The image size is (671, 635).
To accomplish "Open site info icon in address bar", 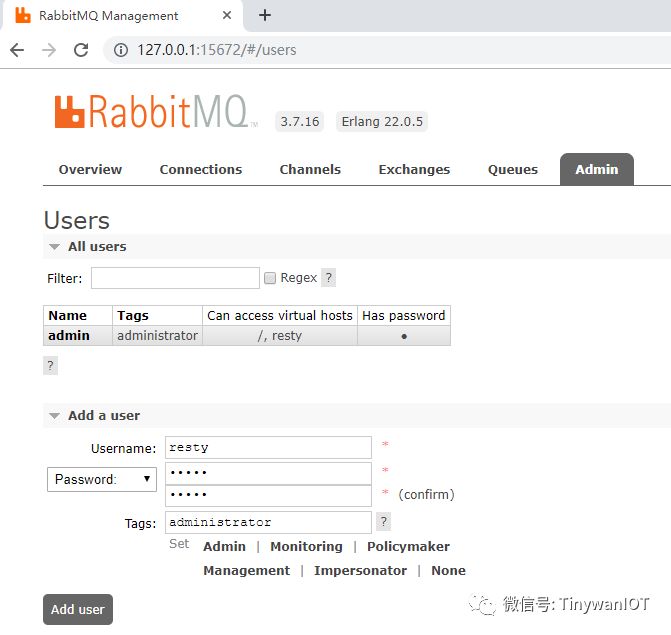I will [x=121, y=50].
